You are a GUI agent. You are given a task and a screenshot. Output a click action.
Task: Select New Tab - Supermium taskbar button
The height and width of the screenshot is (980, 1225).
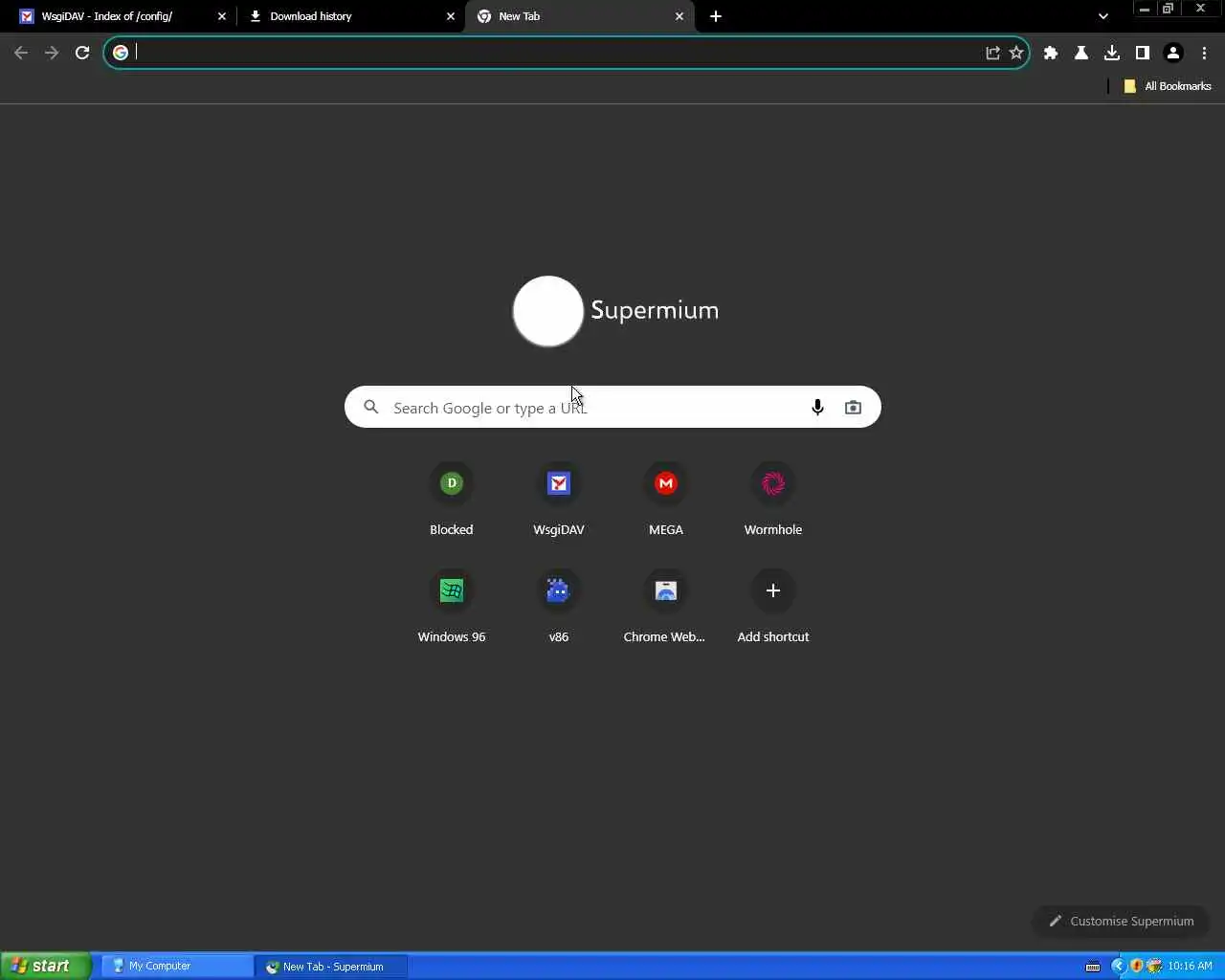(332, 967)
